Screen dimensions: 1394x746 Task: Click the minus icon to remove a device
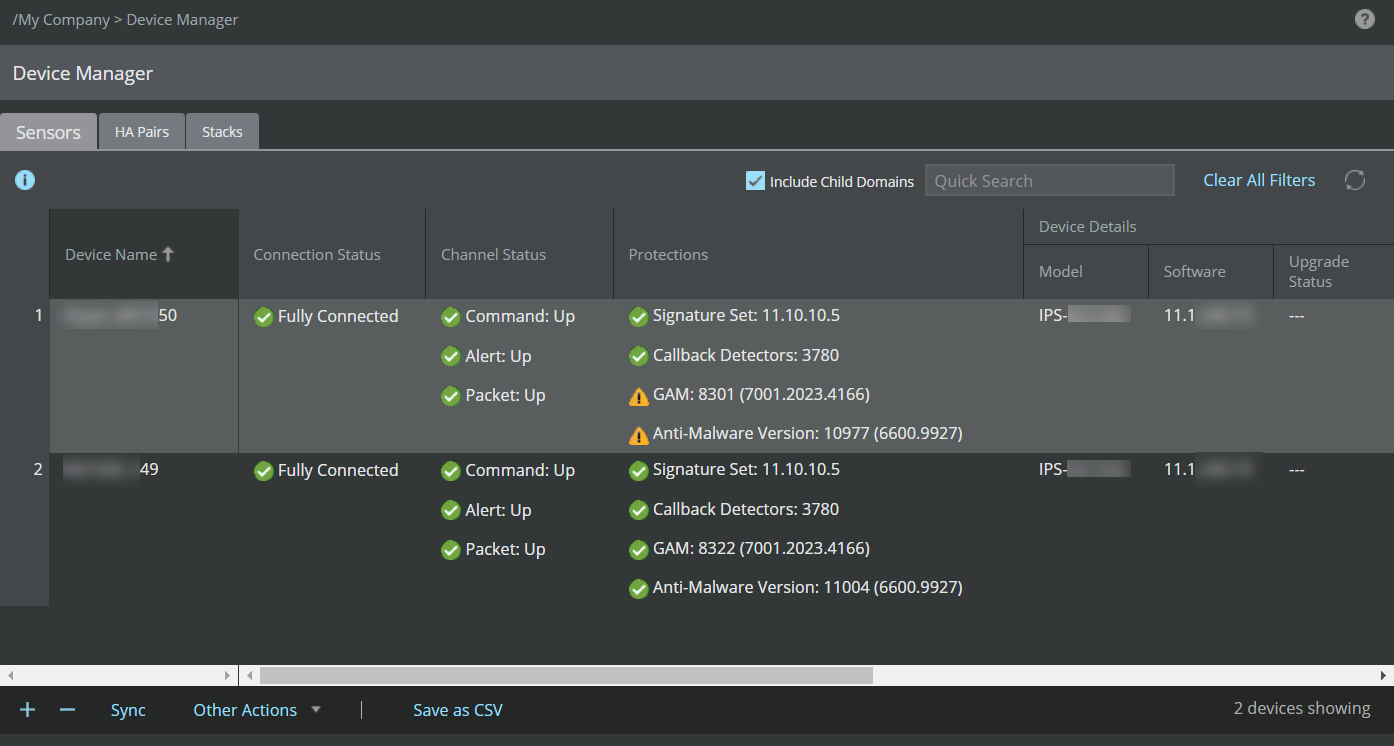(x=67, y=710)
